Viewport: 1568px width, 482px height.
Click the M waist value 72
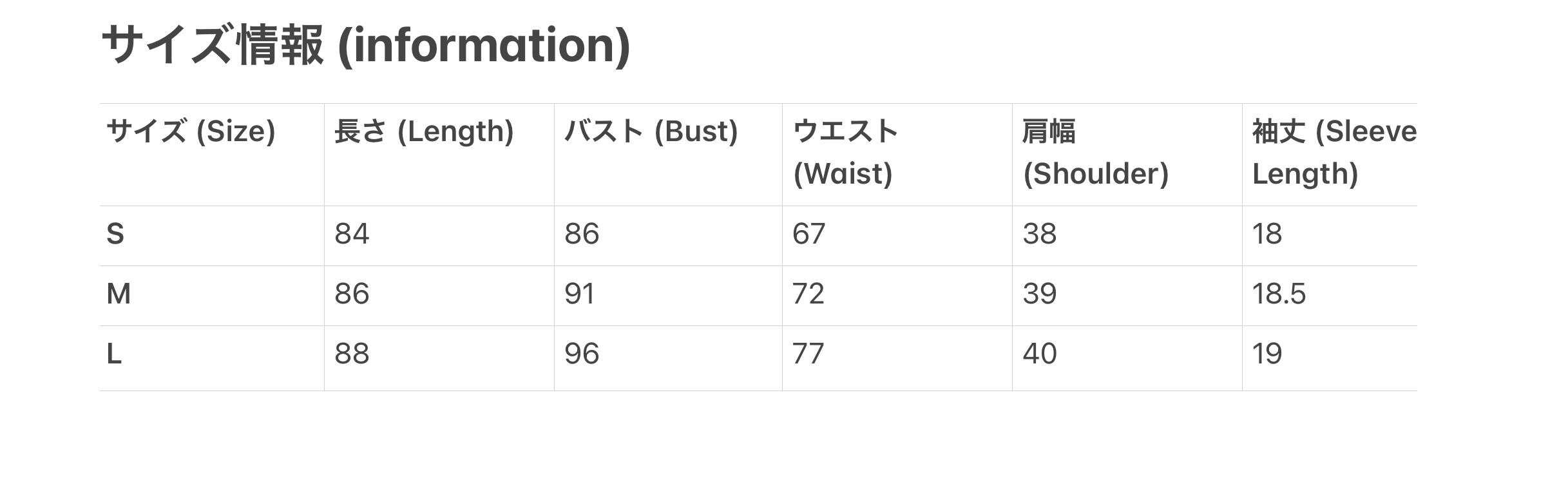pyautogui.click(x=808, y=294)
